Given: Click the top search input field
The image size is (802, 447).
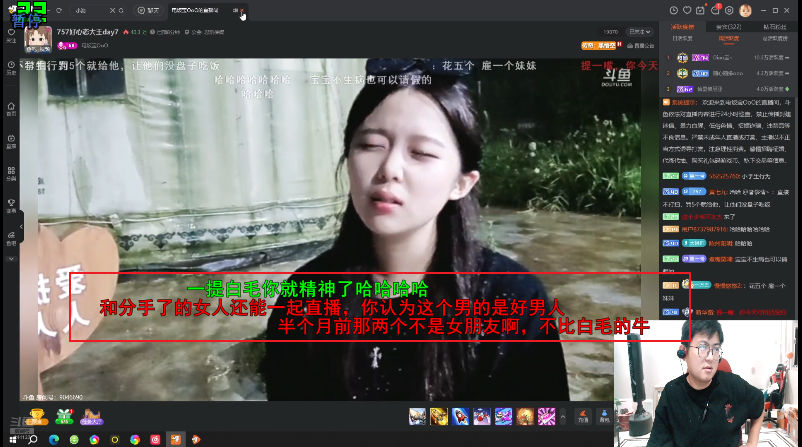Looking at the screenshot, I should point(90,10).
